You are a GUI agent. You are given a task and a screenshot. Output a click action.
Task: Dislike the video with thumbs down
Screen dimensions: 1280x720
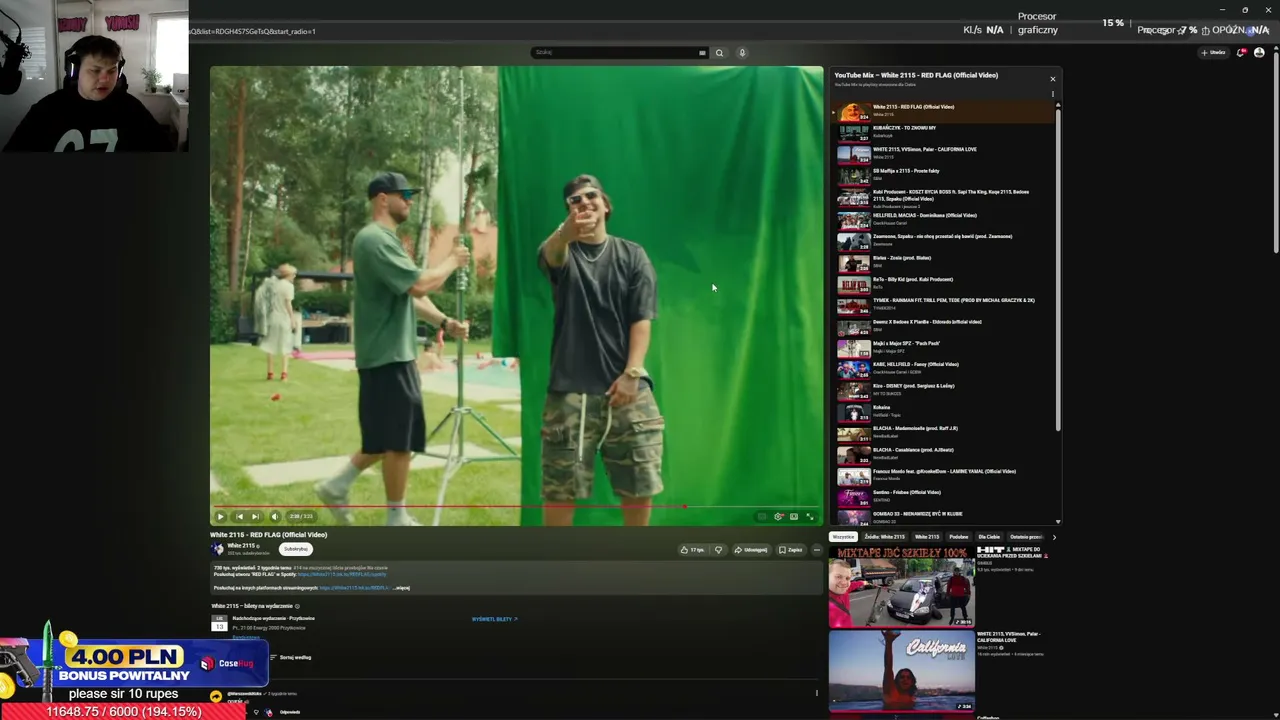pos(718,549)
